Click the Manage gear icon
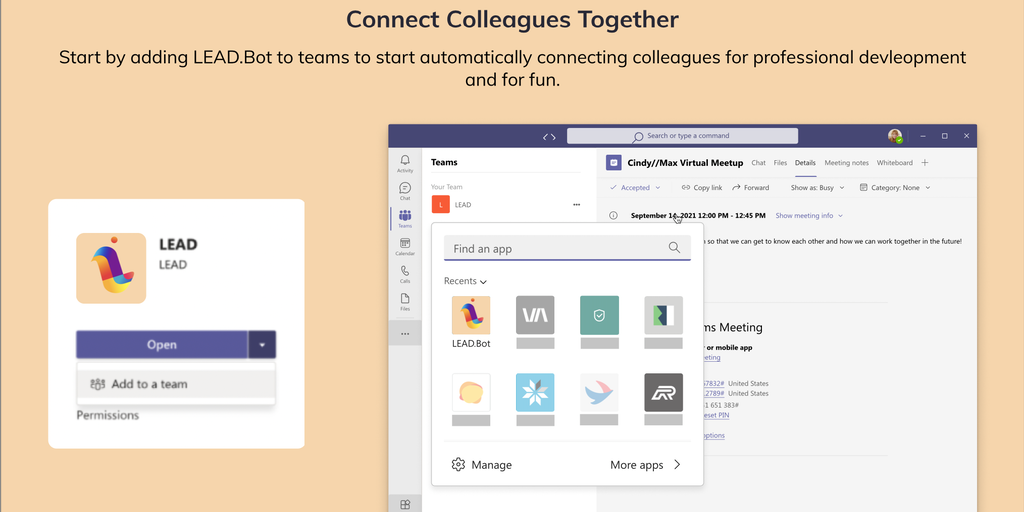This screenshot has width=1024, height=512. click(459, 465)
